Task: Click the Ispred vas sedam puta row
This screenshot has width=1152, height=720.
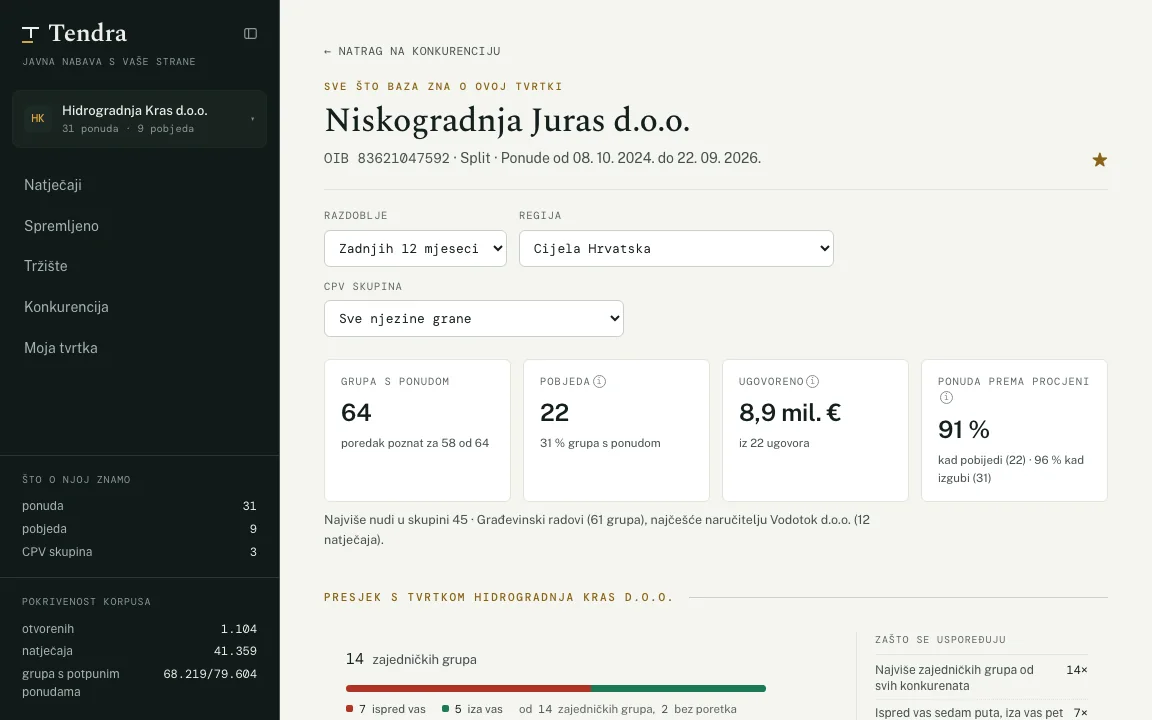Action: (x=981, y=713)
